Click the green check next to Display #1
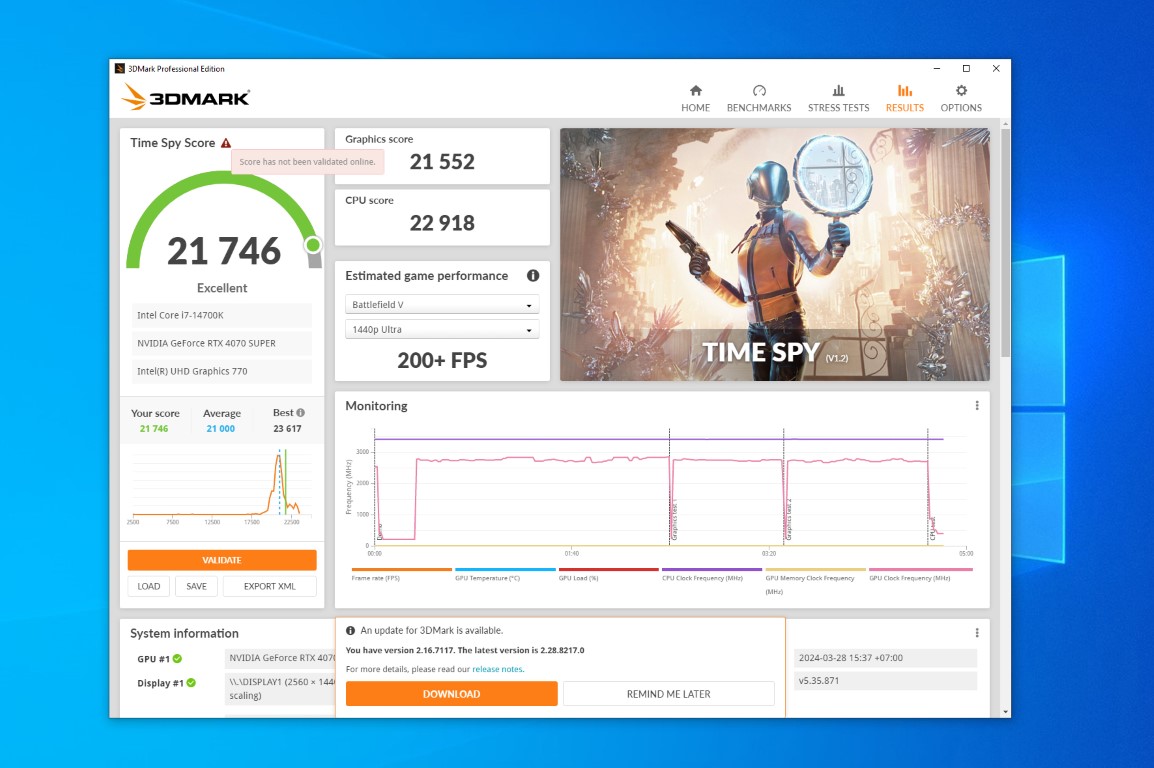The width and height of the screenshot is (1154, 768). coord(191,683)
